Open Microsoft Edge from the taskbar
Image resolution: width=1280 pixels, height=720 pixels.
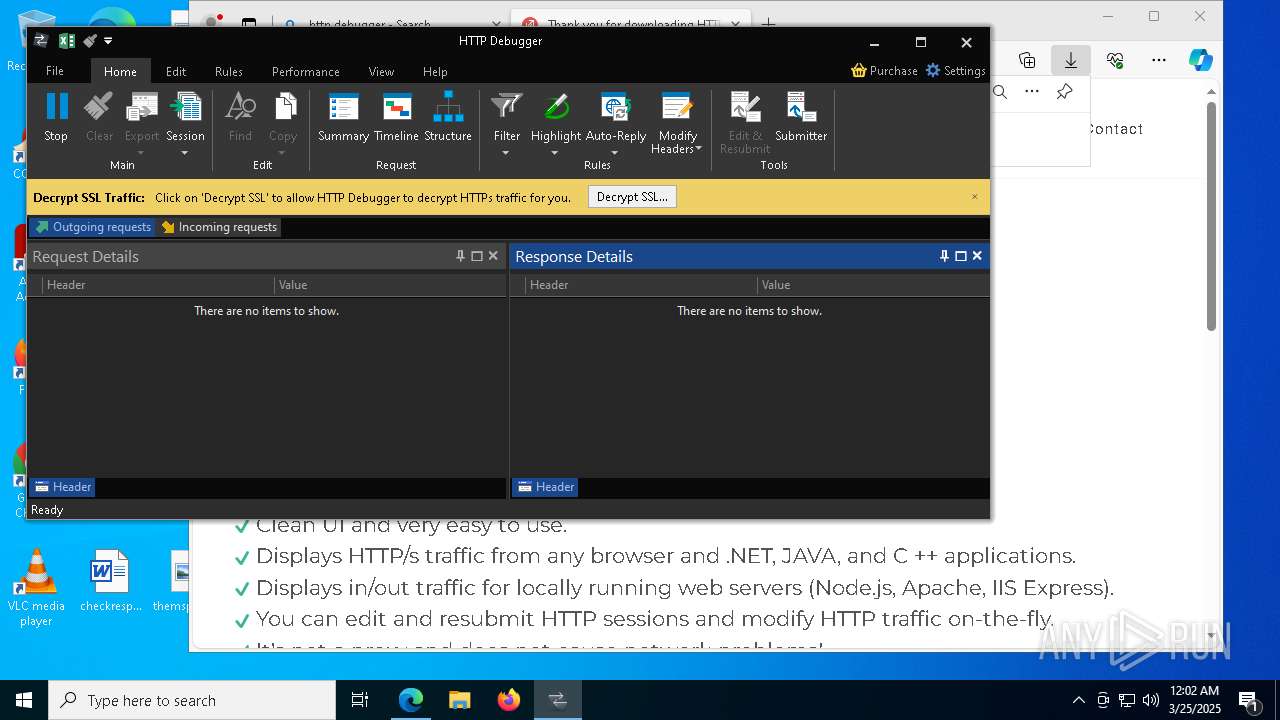(411, 700)
